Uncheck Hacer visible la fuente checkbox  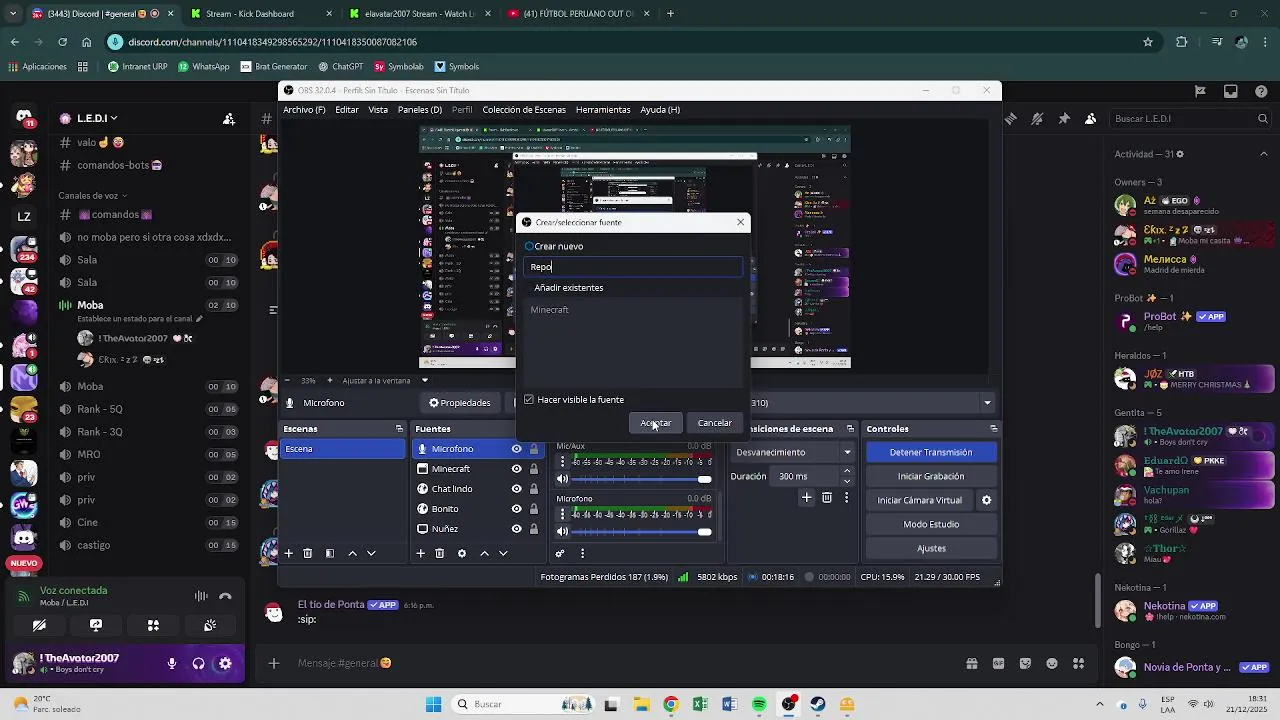tap(529, 400)
